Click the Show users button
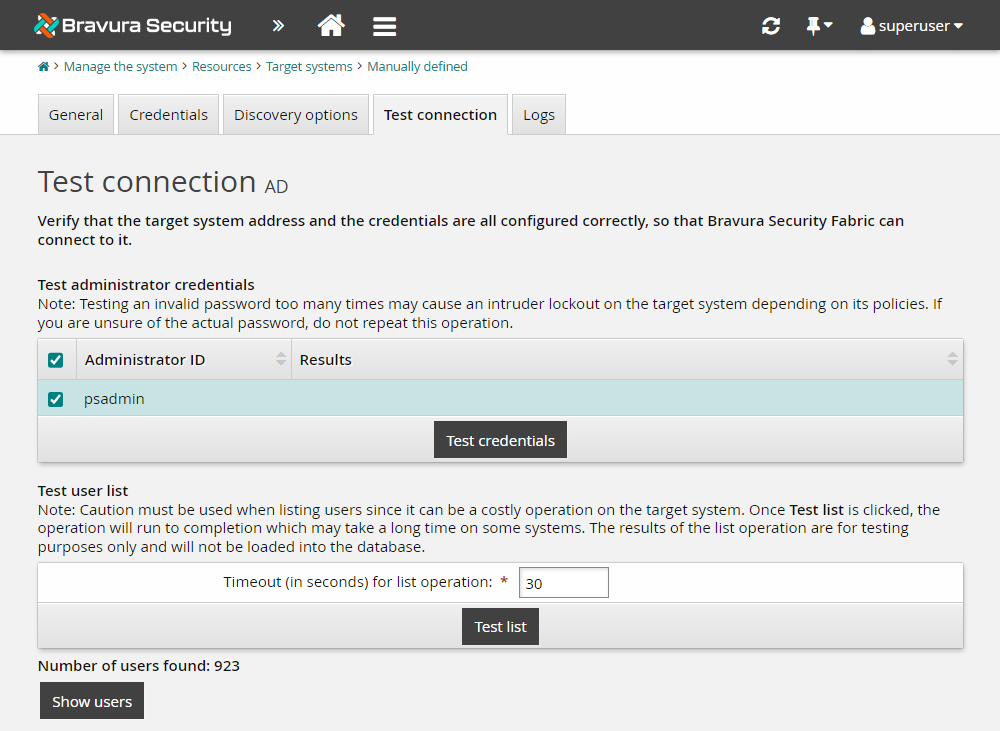This screenshot has height=731, width=1000. tap(91, 700)
